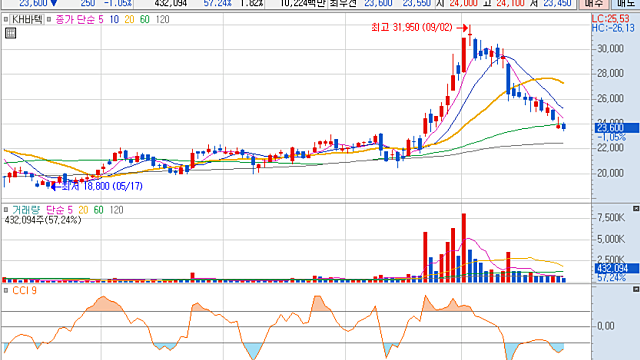Click the blue 23,600 current price tag on axis
The width and height of the screenshot is (640, 360).
pos(616,128)
